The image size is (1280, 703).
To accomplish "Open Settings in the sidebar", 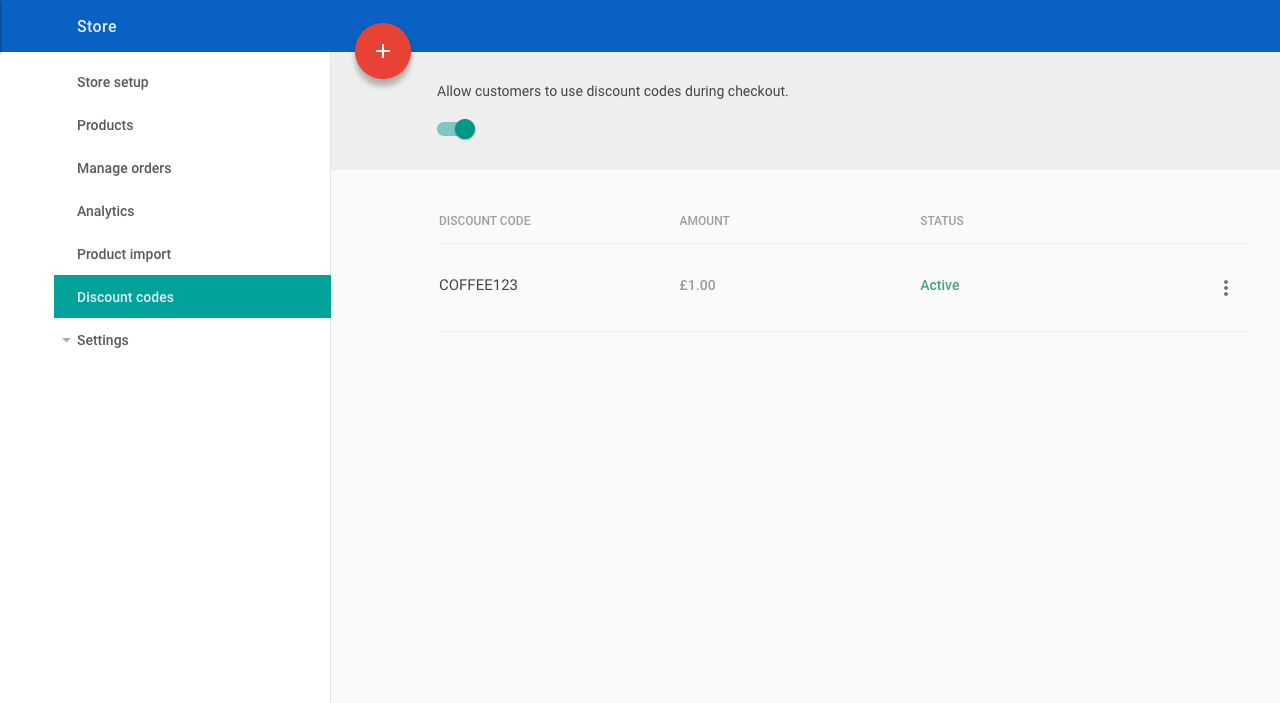I will tap(103, 340).
